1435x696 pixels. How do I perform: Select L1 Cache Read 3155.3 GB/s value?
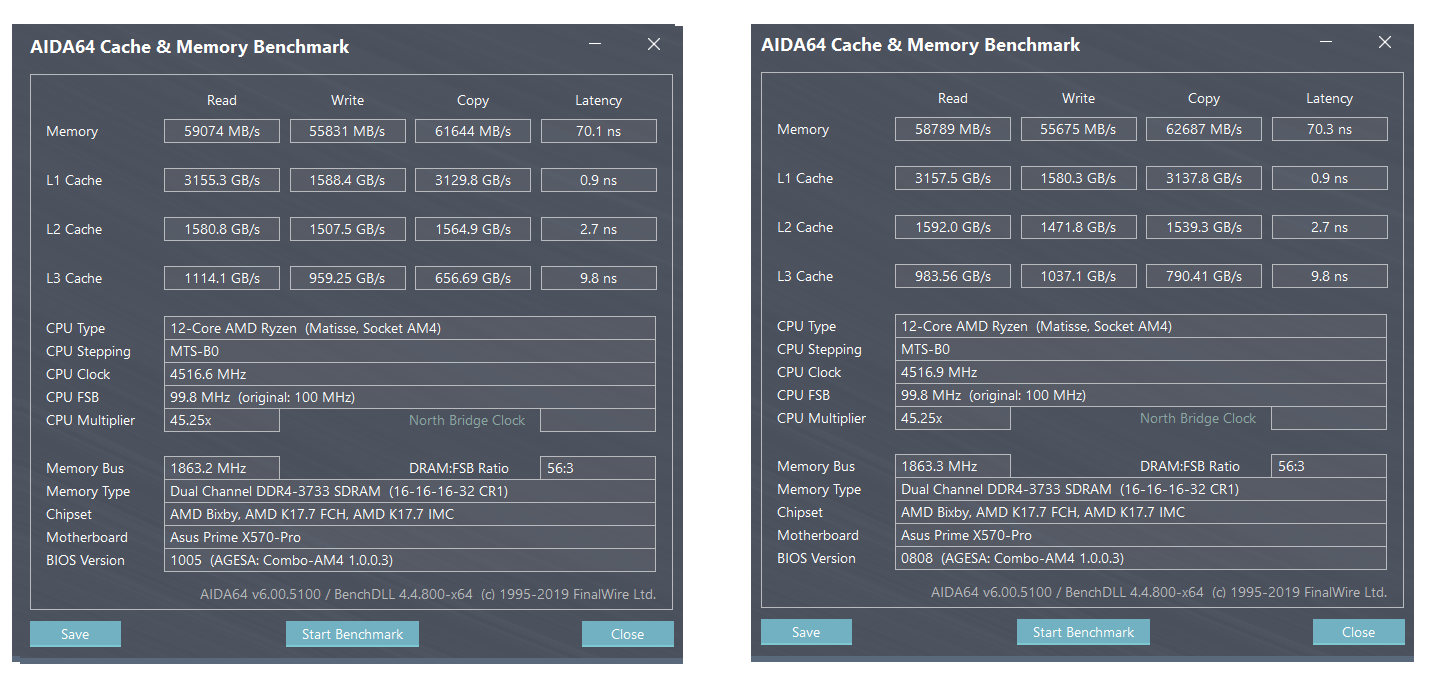tap(222, 180)
